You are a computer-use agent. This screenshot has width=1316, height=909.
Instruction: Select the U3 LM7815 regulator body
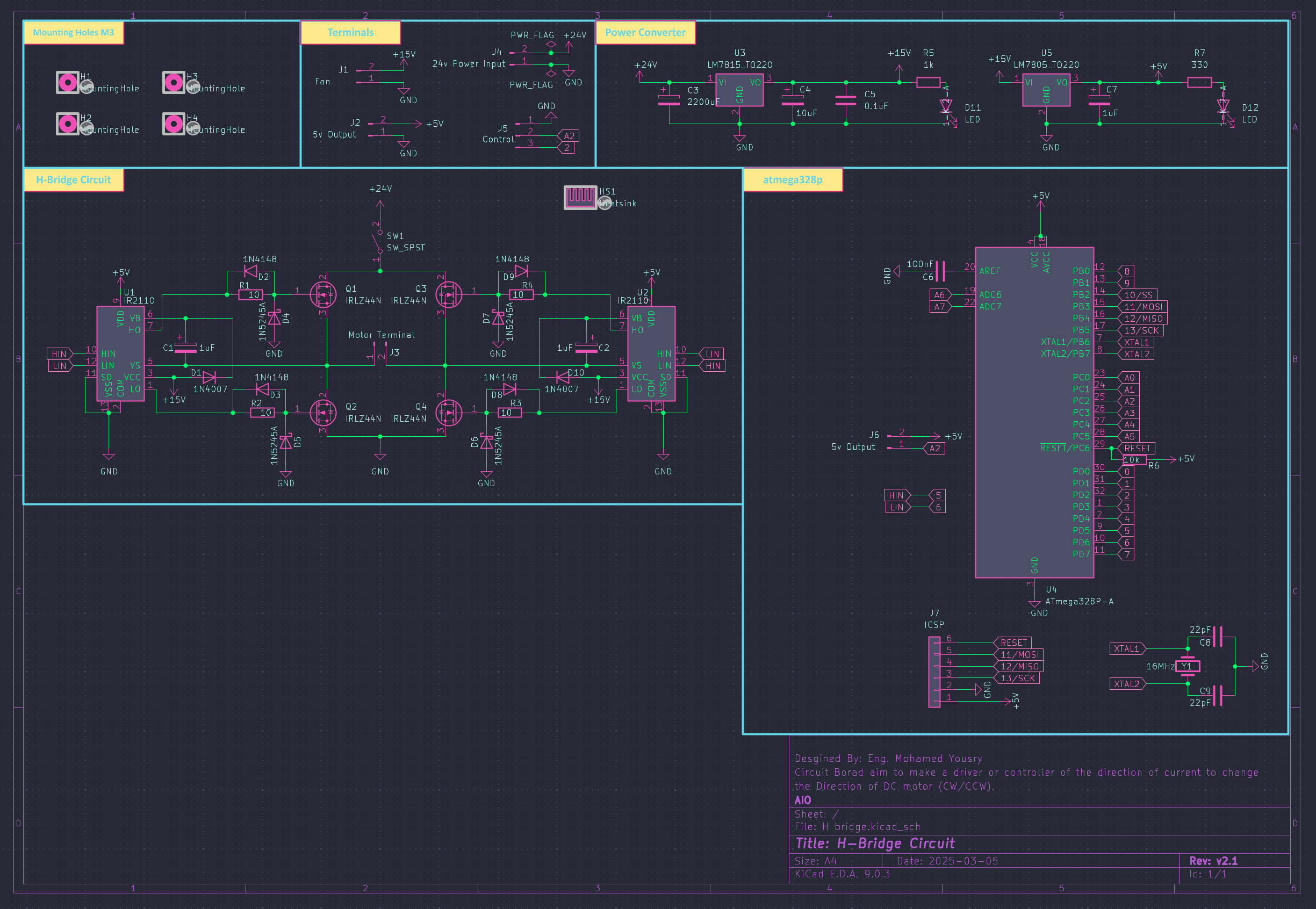(x=739, y=90)
